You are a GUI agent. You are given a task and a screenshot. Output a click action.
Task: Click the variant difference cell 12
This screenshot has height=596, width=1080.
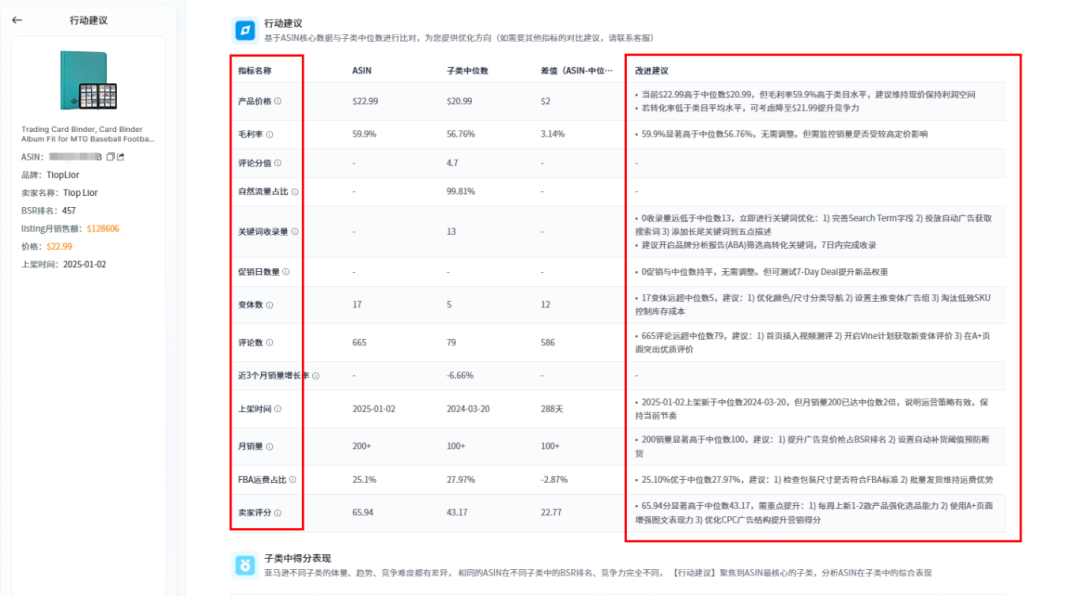point(546,305)
